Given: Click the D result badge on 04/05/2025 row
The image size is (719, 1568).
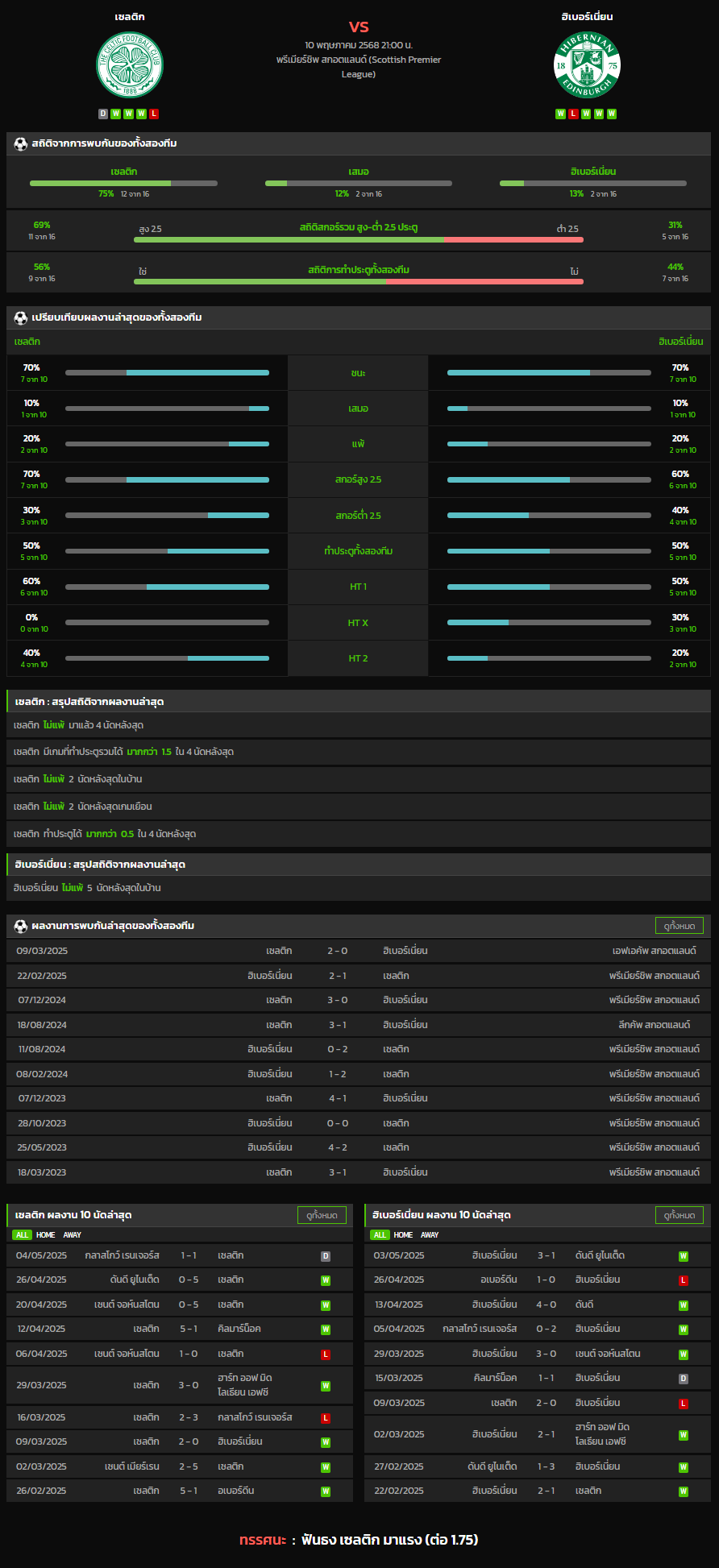Looking at the screenshot, I should coord(326,1256).
